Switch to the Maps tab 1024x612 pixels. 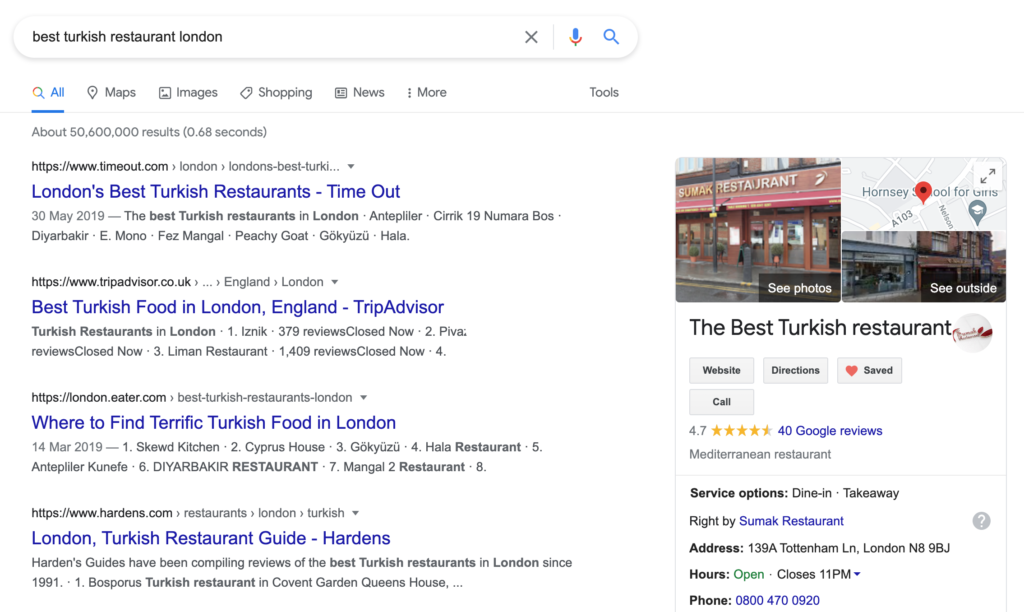tap(112, 93)
